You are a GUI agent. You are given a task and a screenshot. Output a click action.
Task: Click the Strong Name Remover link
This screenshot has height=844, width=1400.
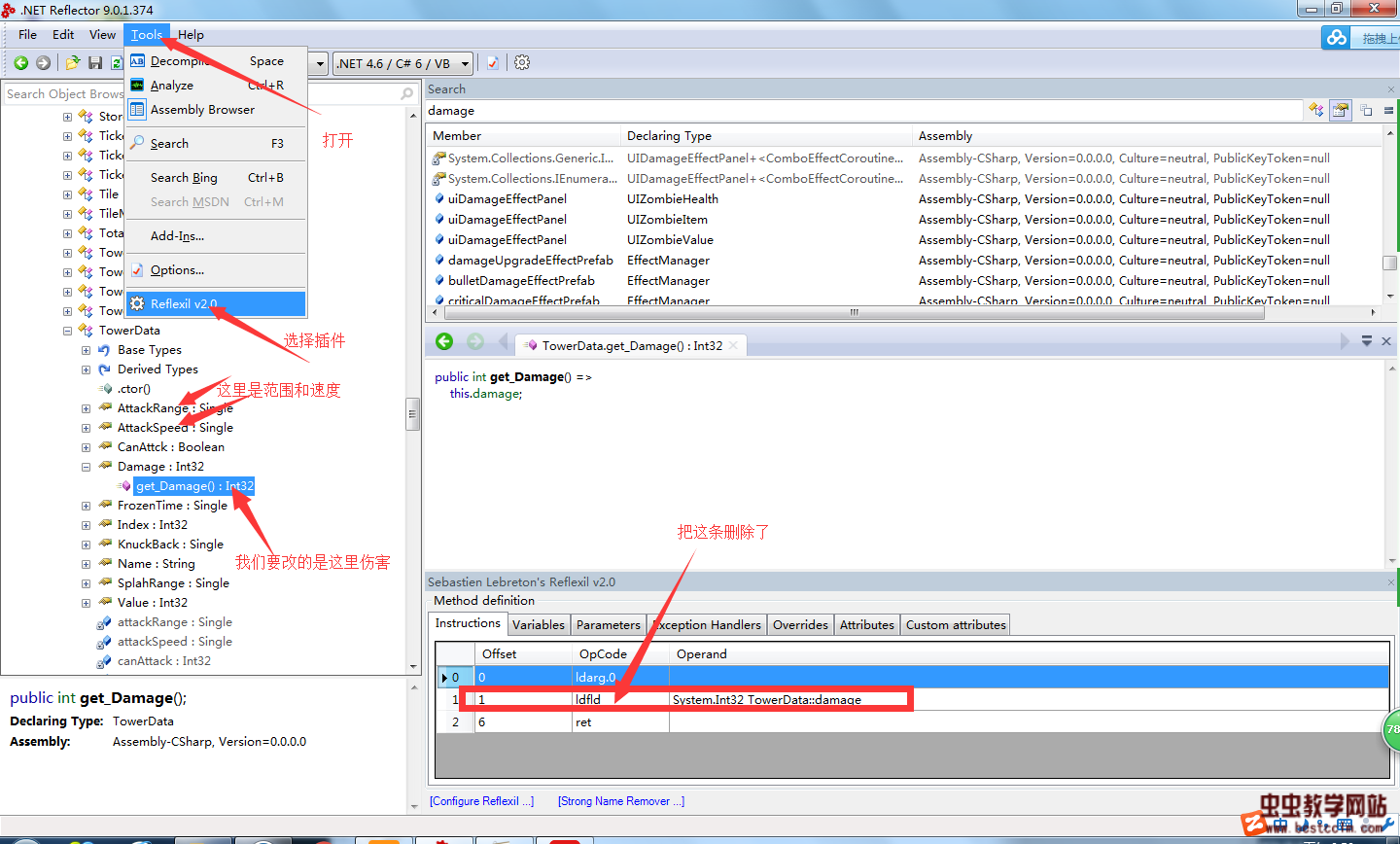pyautogui.click(x=621, y=801)
